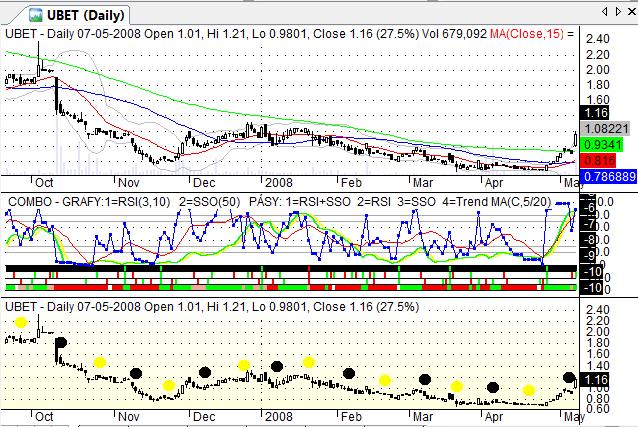Click the COMBO - GRAFY indicator title
The width and height of the screenshot is (638, 427).
click(54, 202)
